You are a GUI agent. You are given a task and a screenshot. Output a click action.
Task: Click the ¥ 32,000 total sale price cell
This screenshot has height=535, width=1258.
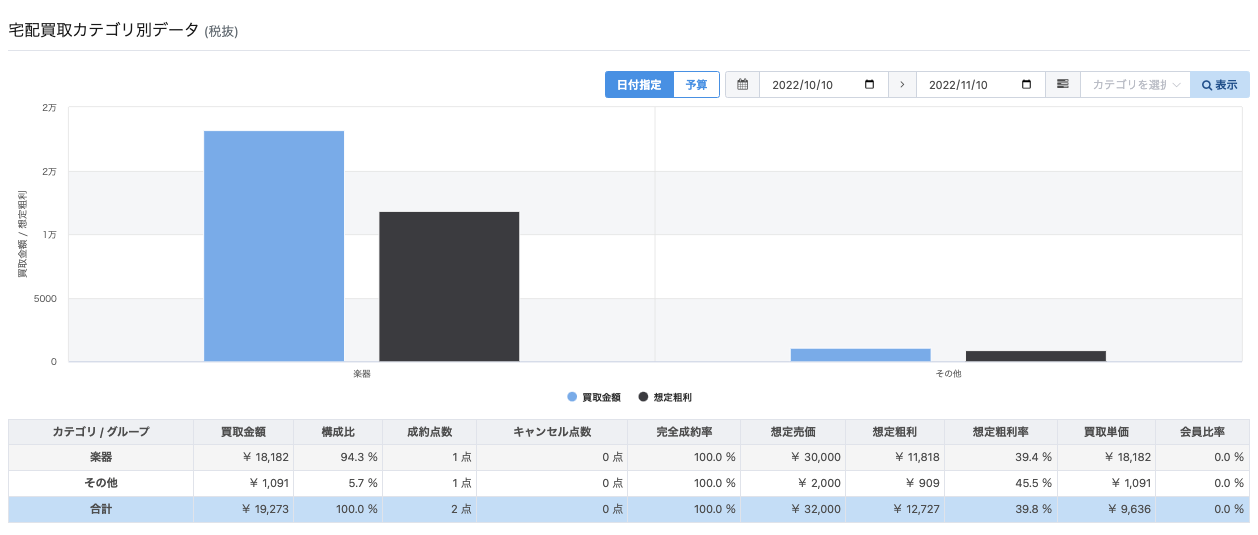(x=794, y=509)
